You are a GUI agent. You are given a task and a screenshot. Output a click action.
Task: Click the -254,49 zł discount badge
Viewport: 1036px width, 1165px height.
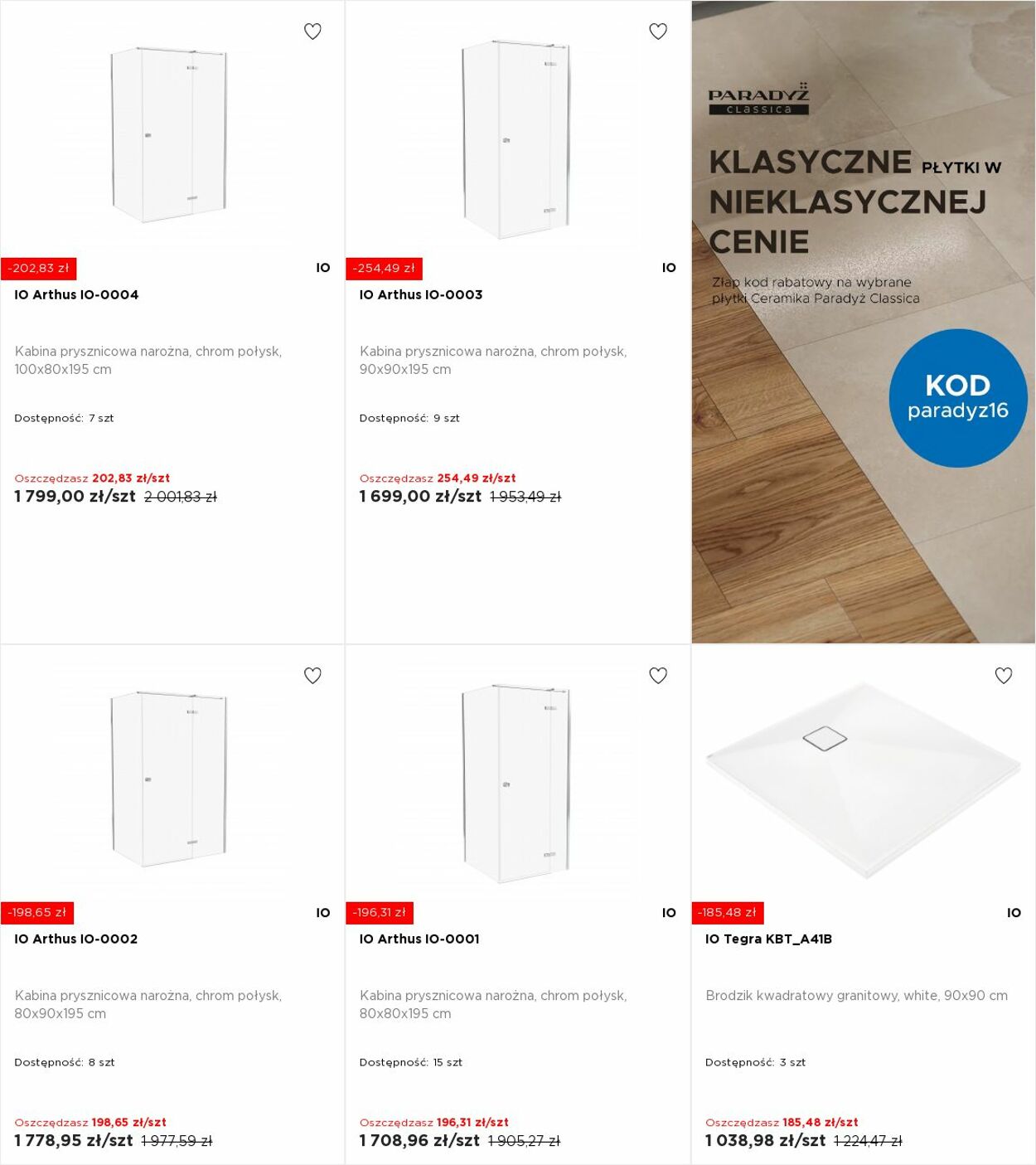[384, 268]
